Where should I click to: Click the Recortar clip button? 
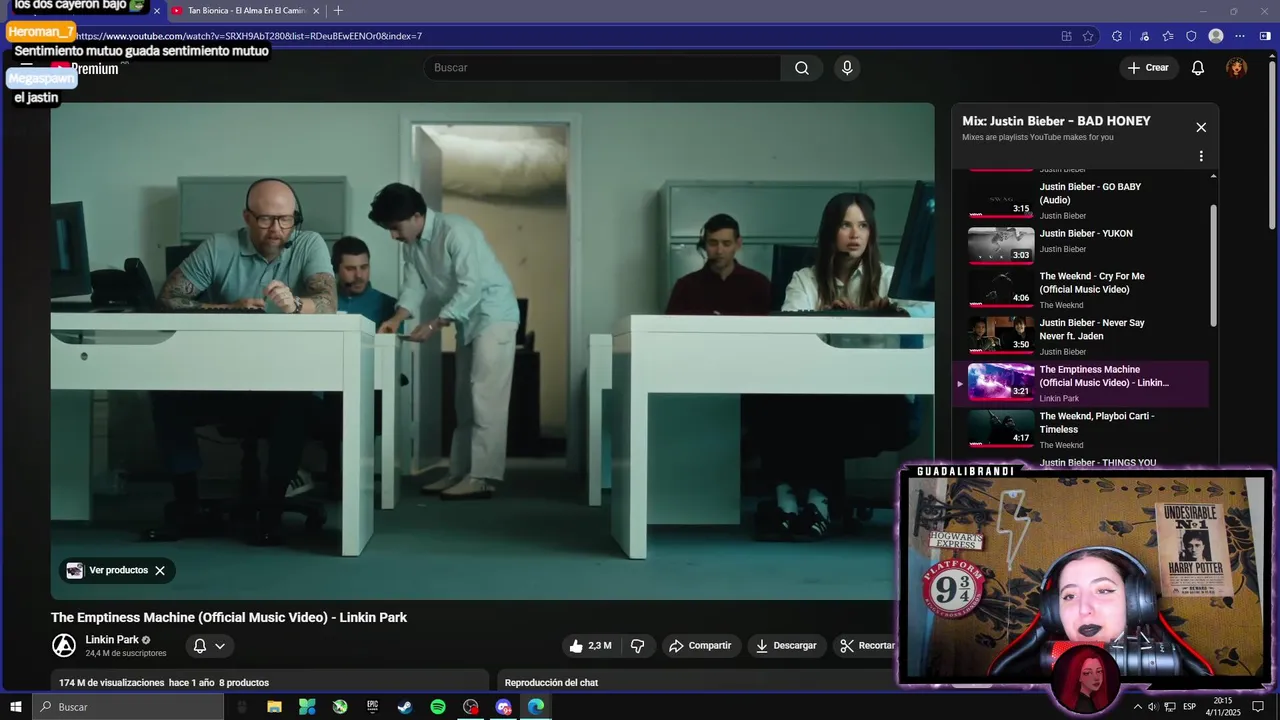click(x=867, y=646)
